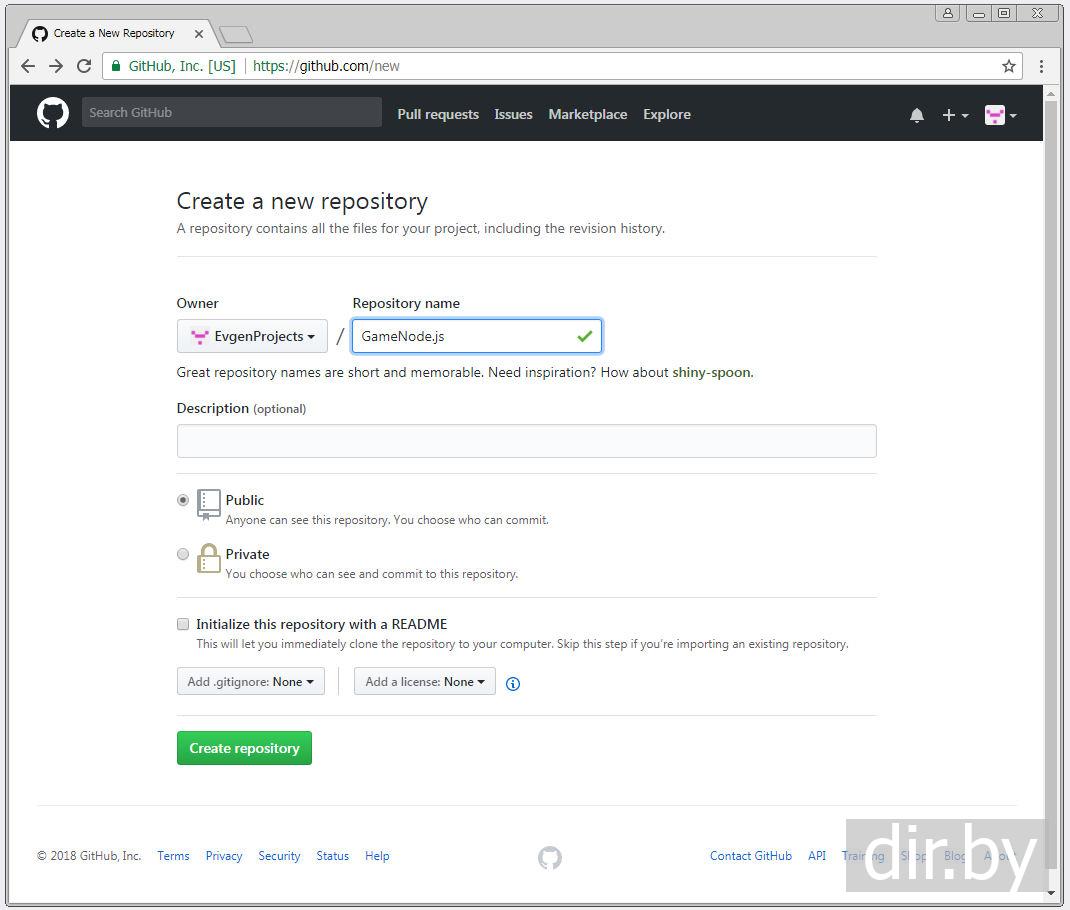
Task: Open the Terms footer link
Action: coord(173,856)
